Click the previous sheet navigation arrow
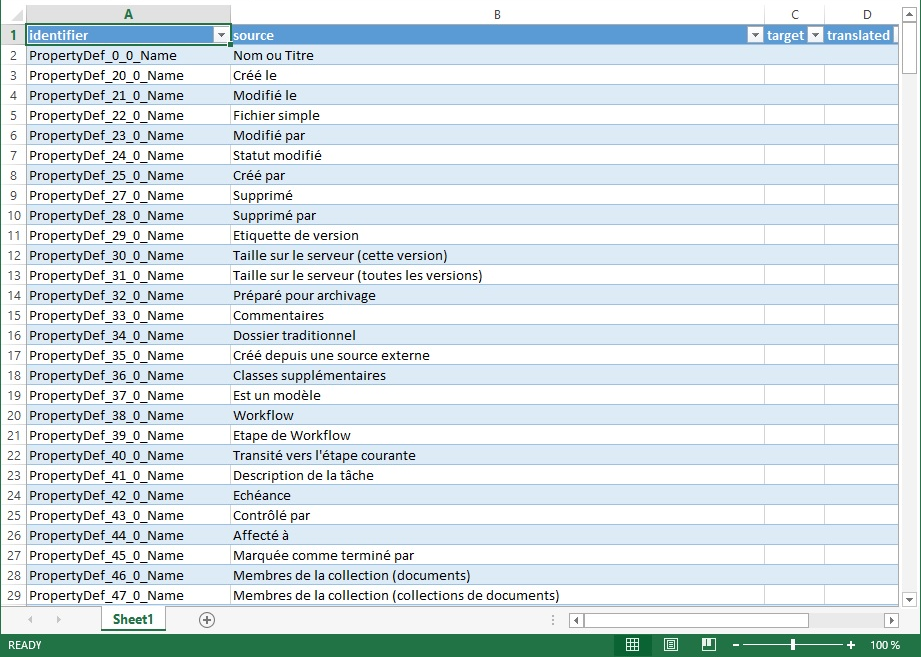 click(x=30, y=620)
